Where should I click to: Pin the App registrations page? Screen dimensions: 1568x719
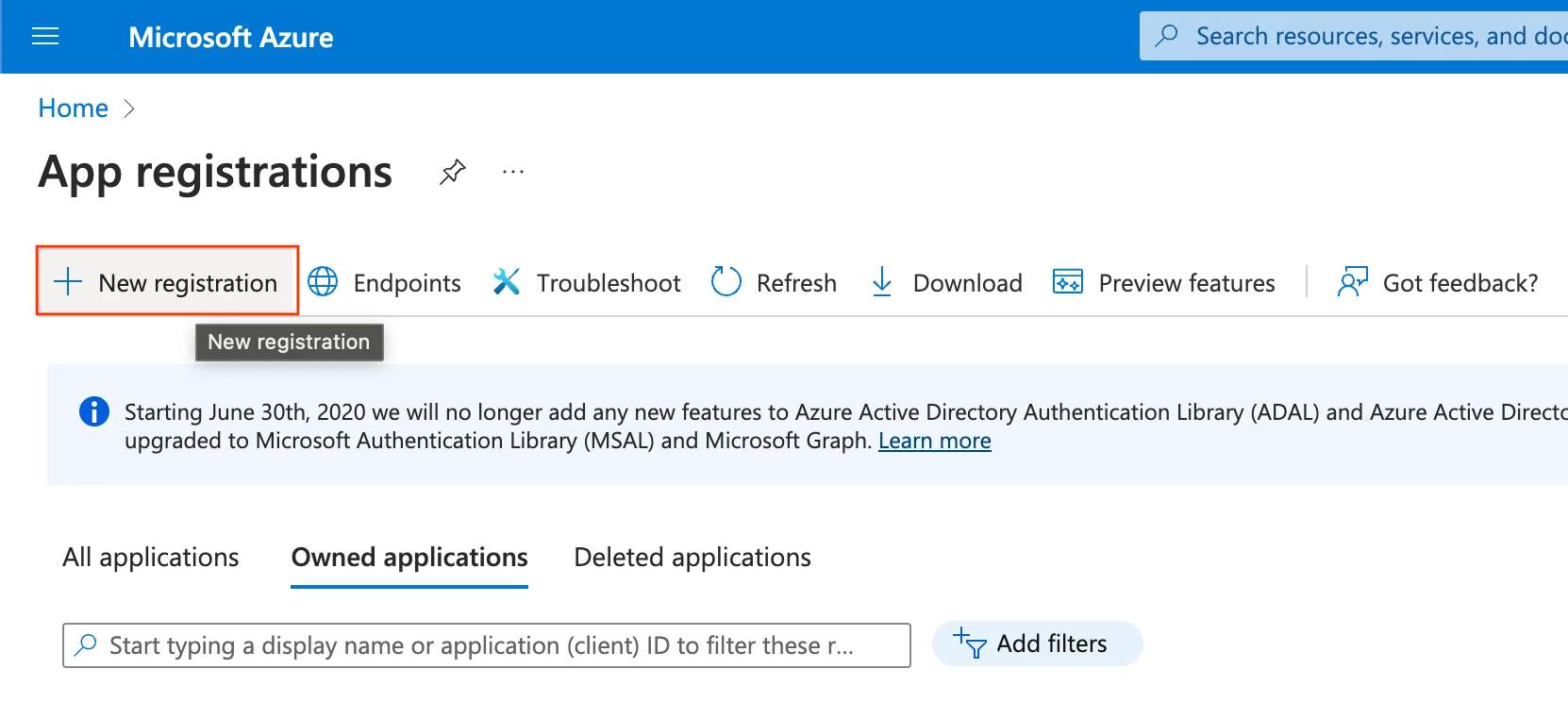click(x=453, y=172)
